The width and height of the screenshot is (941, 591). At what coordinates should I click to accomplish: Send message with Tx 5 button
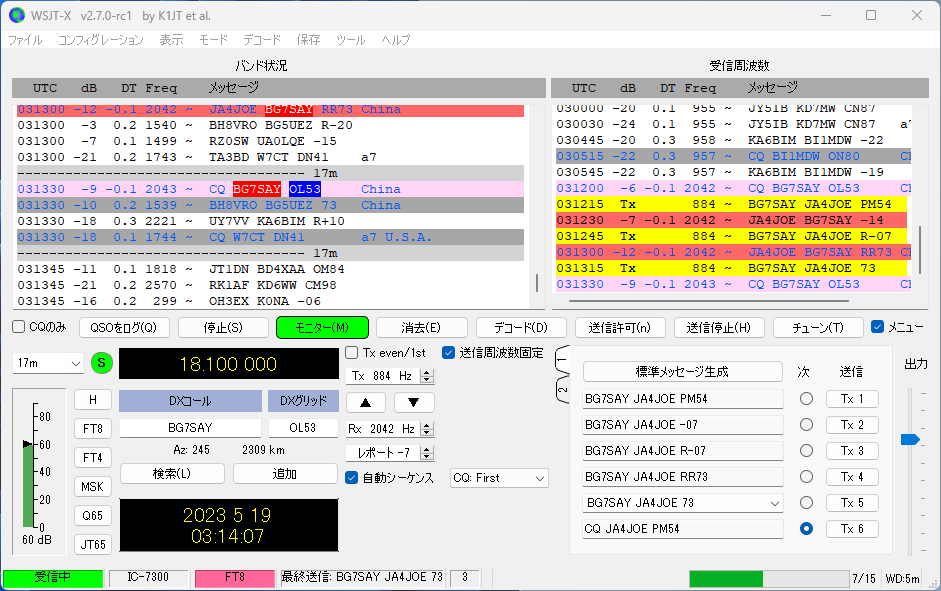pos(852,503)
